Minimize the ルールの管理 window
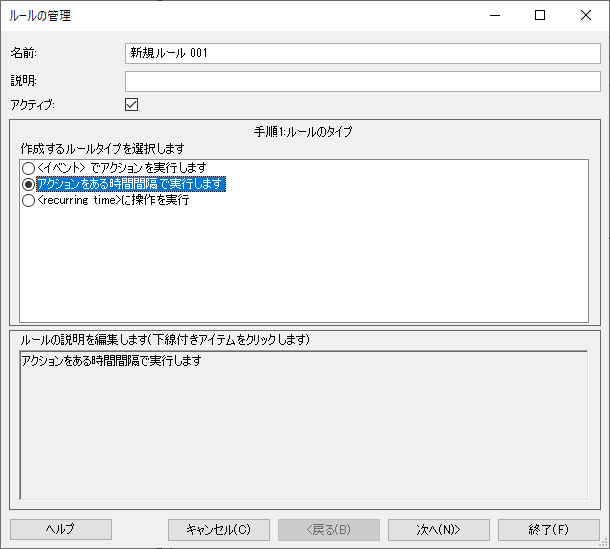 (495, 16)
